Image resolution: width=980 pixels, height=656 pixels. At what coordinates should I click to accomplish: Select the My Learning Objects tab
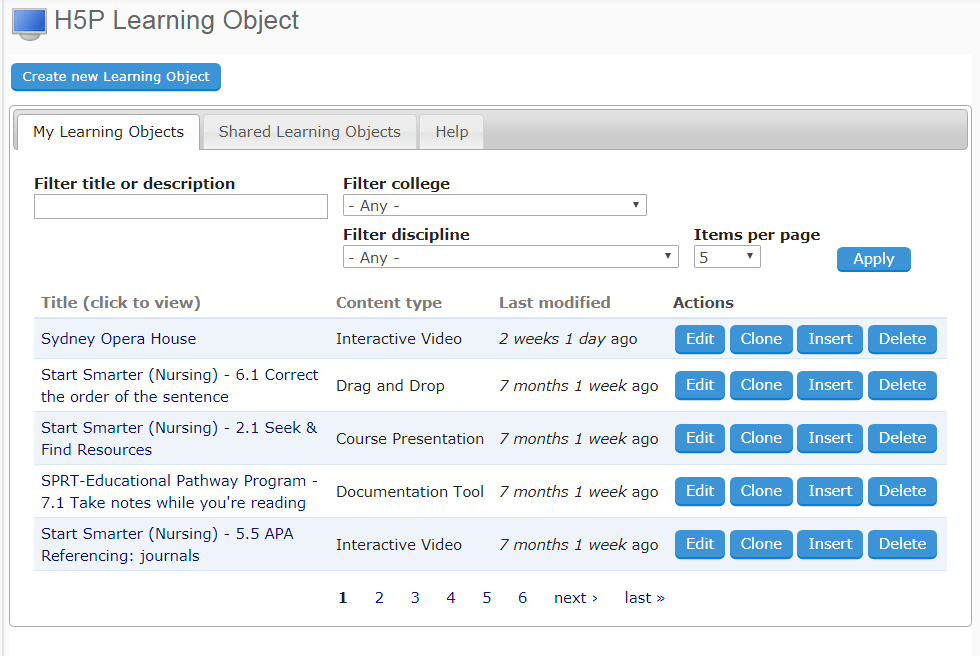point(108,132)
